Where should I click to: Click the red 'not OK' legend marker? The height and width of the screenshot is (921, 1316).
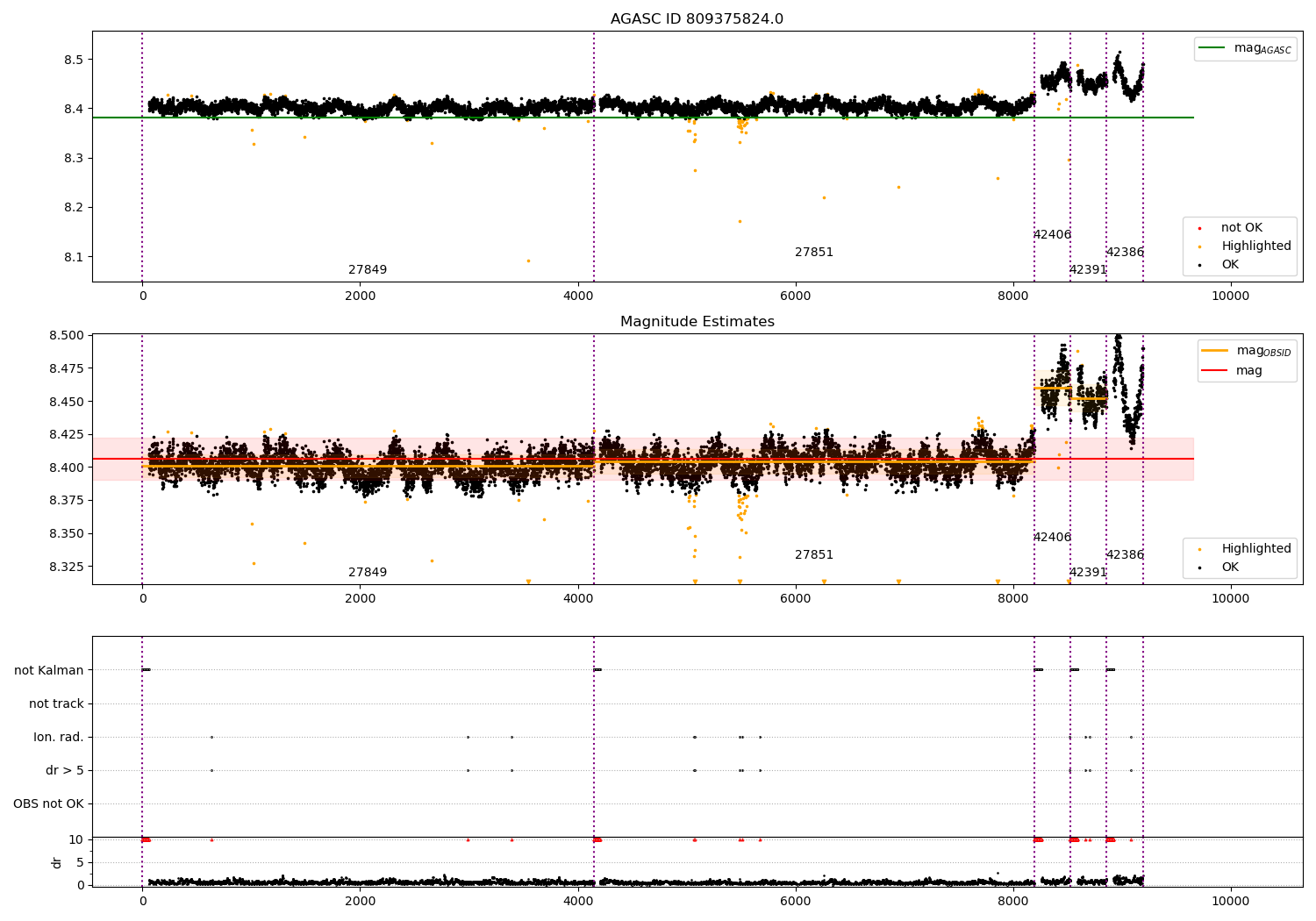click(1199, 228)
